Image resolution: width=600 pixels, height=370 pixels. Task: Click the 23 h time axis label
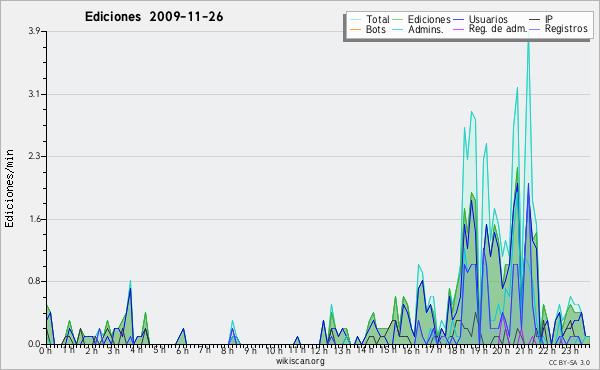(x=570, y=350)
